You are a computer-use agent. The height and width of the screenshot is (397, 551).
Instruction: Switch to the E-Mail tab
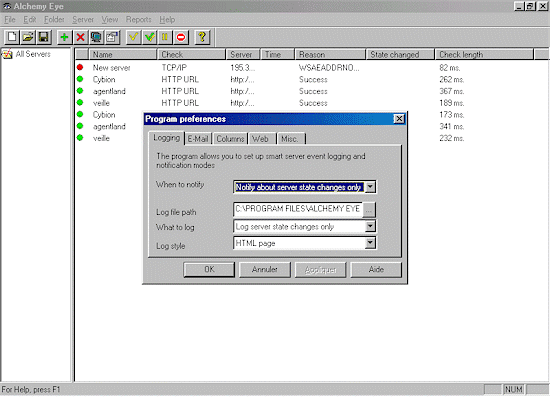click(198, 139)
